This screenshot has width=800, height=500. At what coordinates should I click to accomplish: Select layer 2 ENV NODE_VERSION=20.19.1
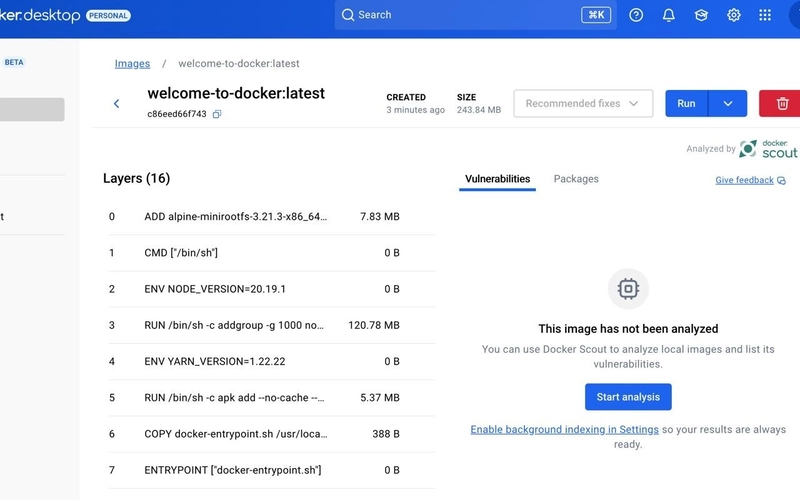point(271,289)
